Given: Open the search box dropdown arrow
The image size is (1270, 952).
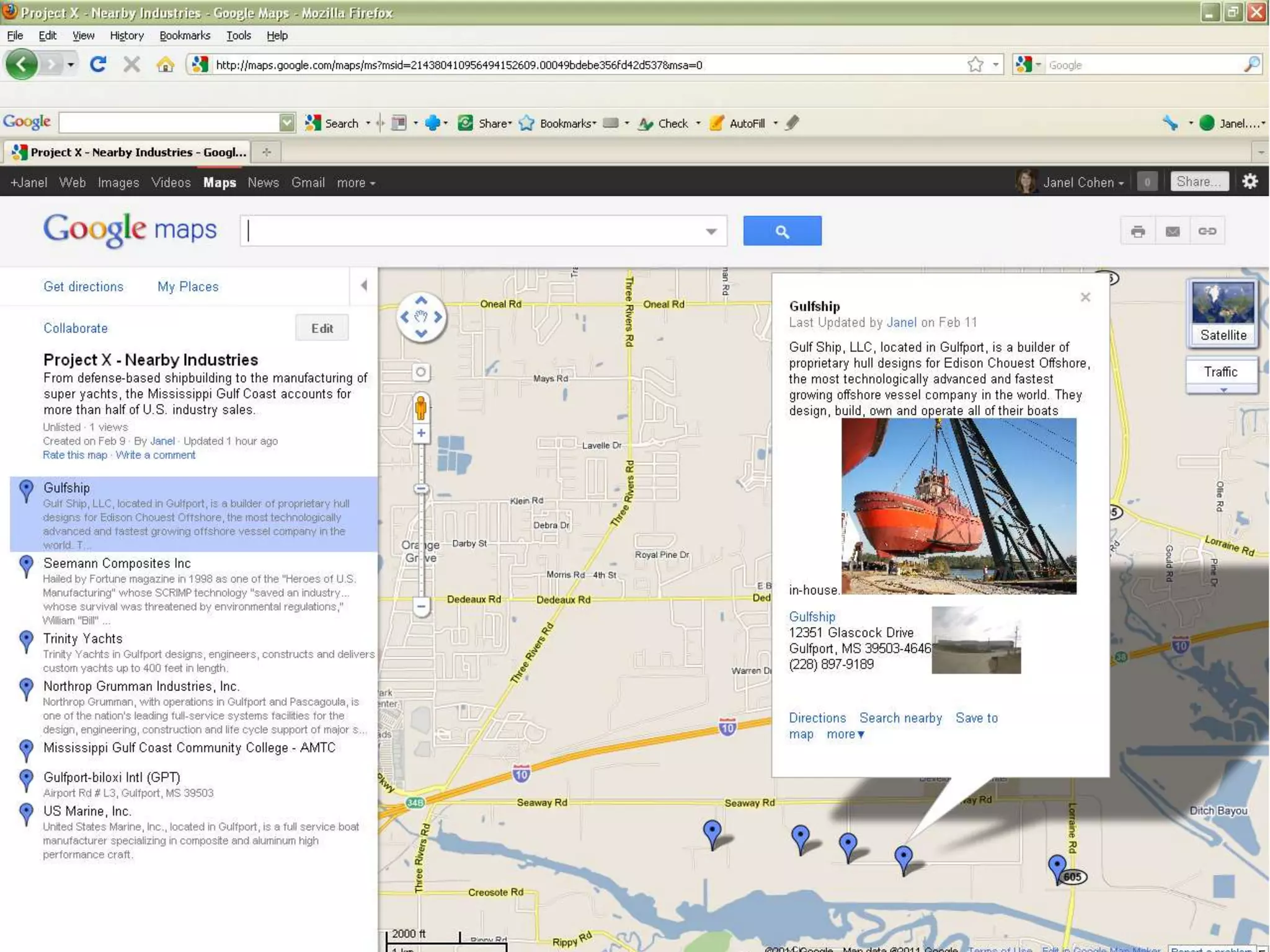Looking at the screenshot, I should pyautogui.click(x=711, y=231).
